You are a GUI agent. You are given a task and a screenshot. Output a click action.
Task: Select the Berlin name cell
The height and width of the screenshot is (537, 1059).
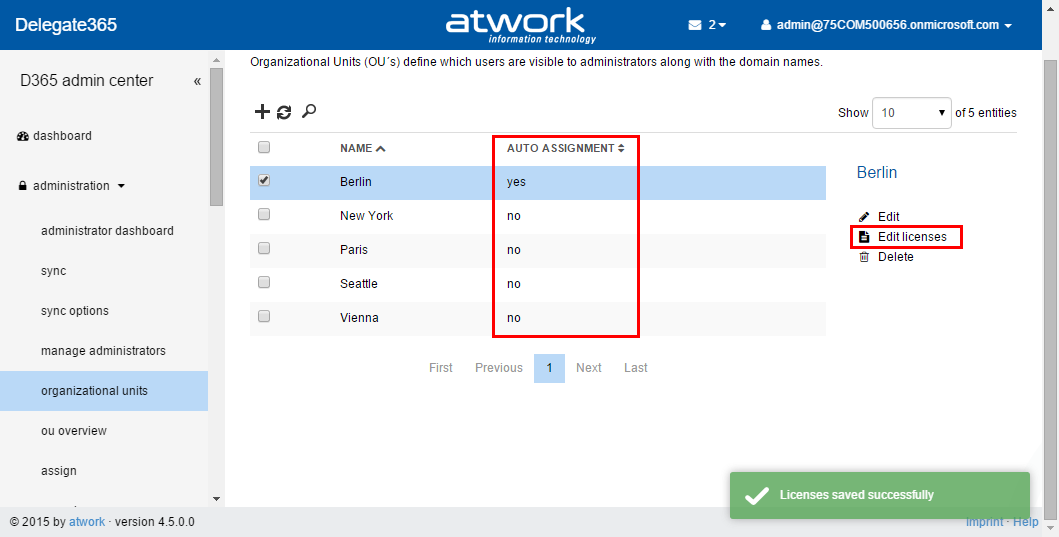pos(355,182)
